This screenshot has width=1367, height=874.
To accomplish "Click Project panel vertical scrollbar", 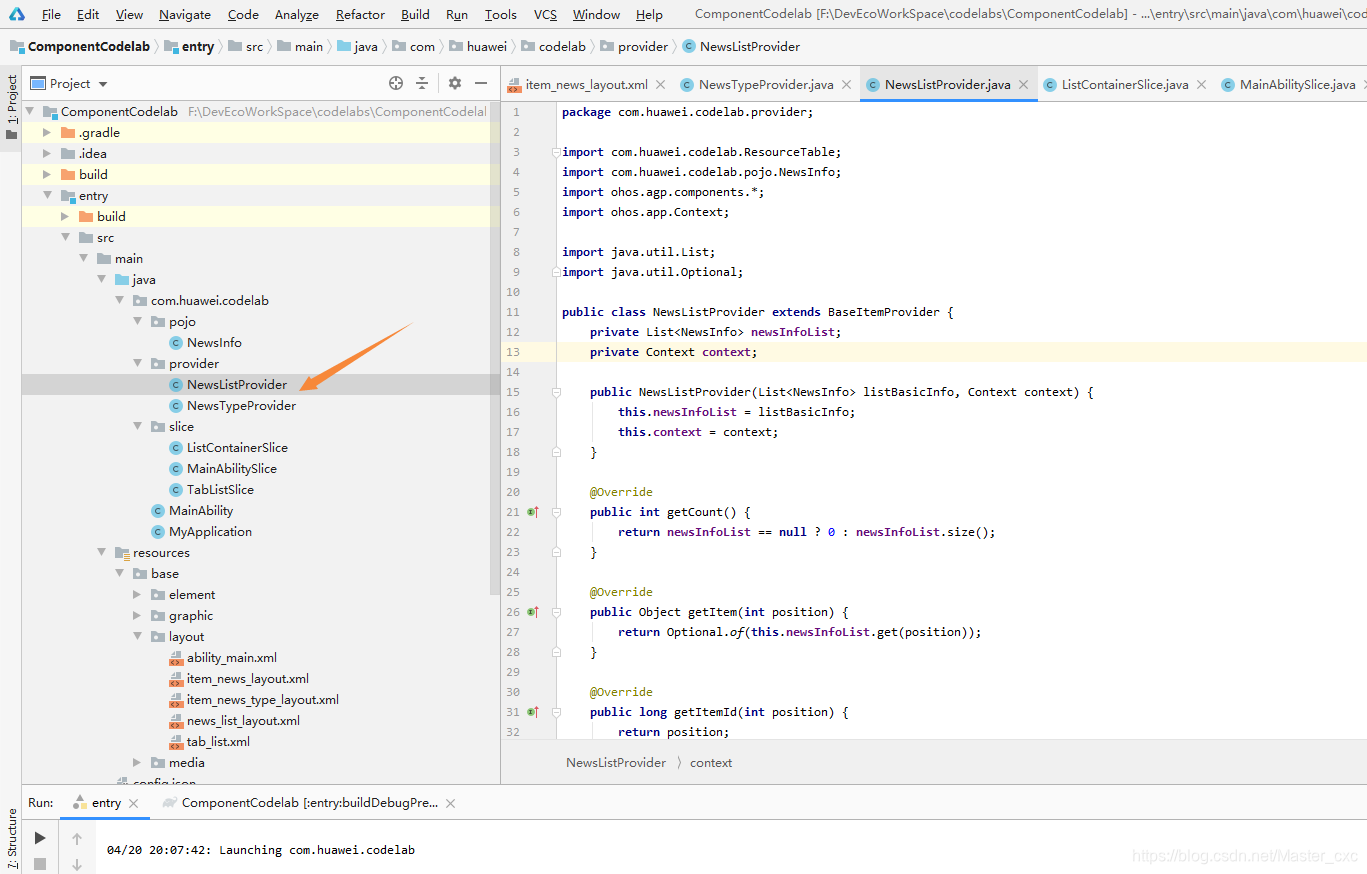I will click(495, 348).
